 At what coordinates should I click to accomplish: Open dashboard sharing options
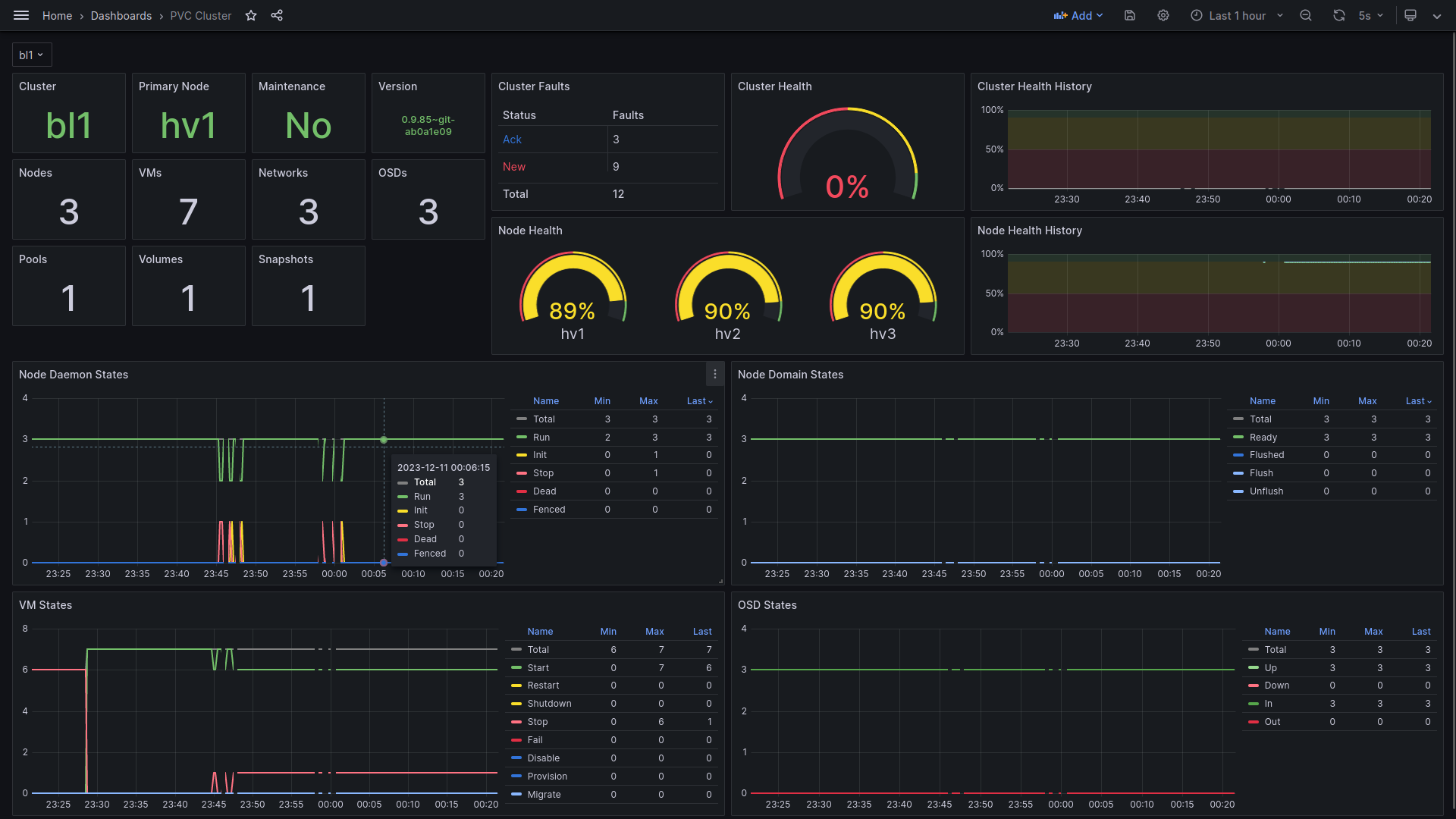click(277, 15)
